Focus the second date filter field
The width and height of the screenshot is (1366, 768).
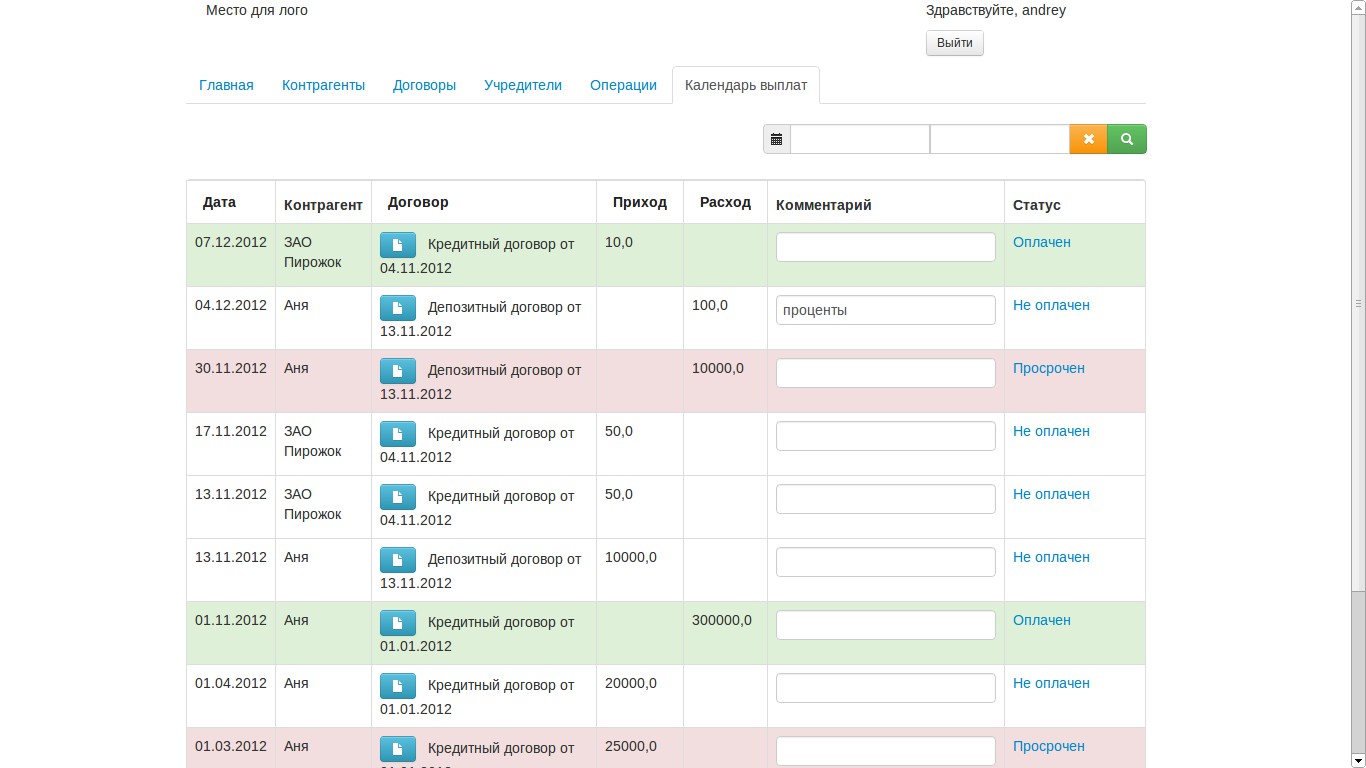[1000, 139]
